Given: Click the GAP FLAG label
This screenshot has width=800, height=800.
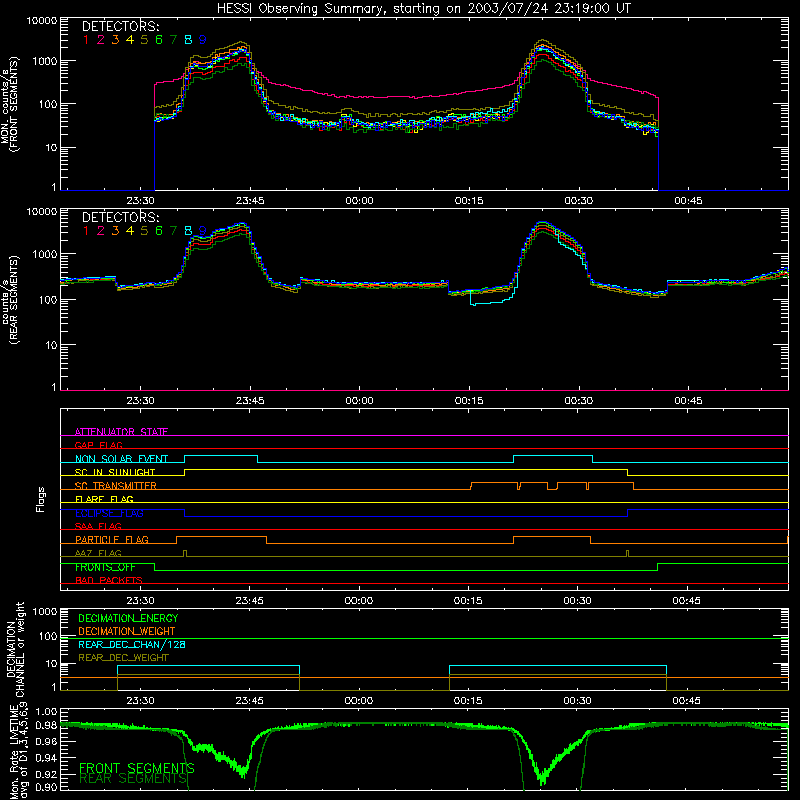Looking at the screenshot, I should point(98,445).
